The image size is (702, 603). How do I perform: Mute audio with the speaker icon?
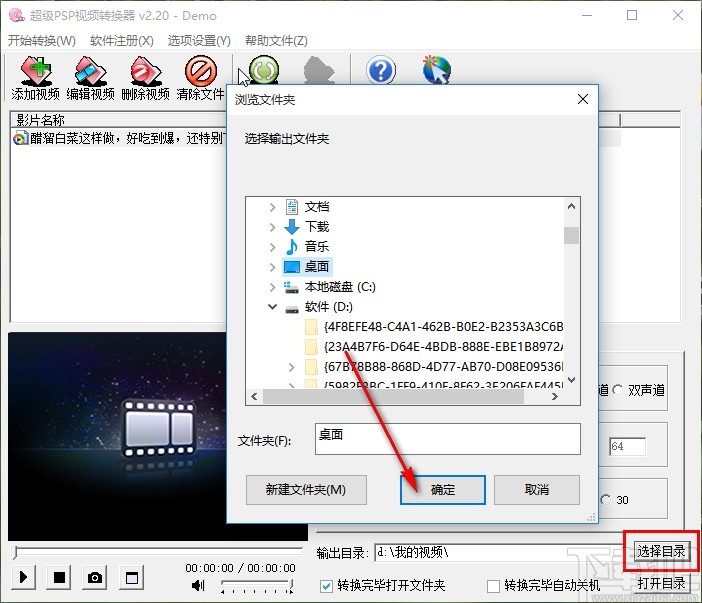coord(198,585)
